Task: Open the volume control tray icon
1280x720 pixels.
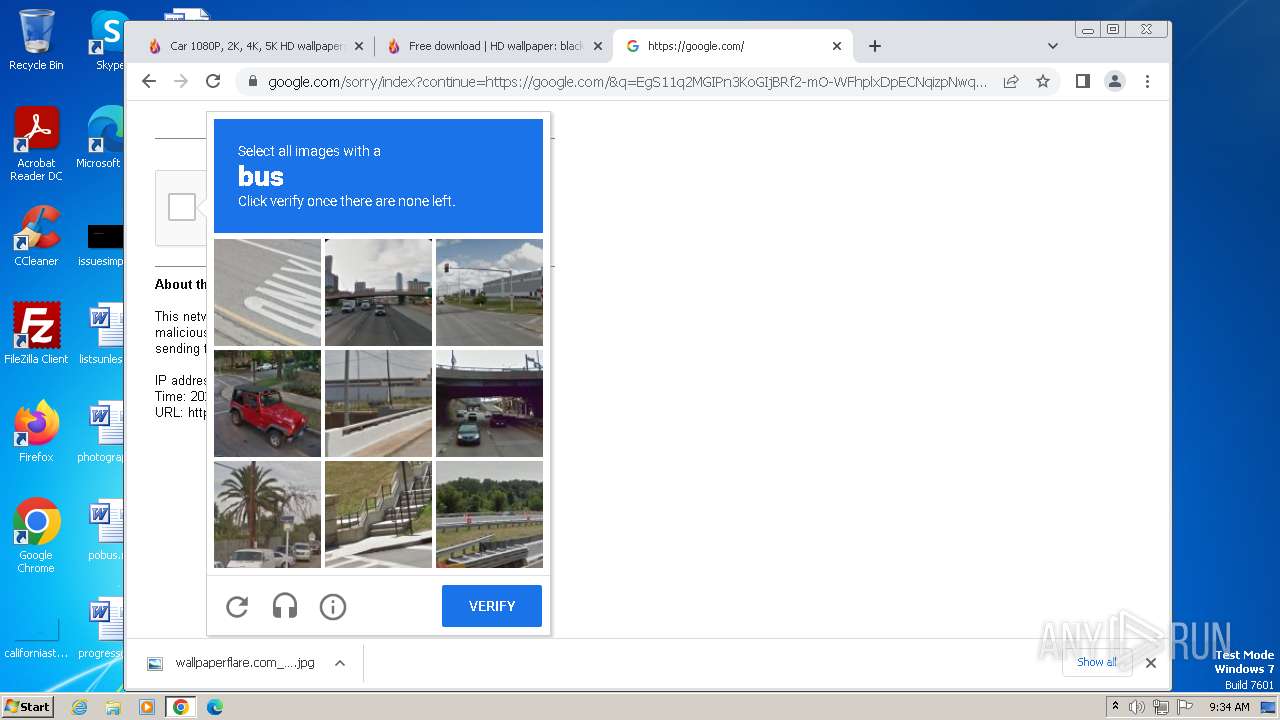Action: (x=1137, y=707)
